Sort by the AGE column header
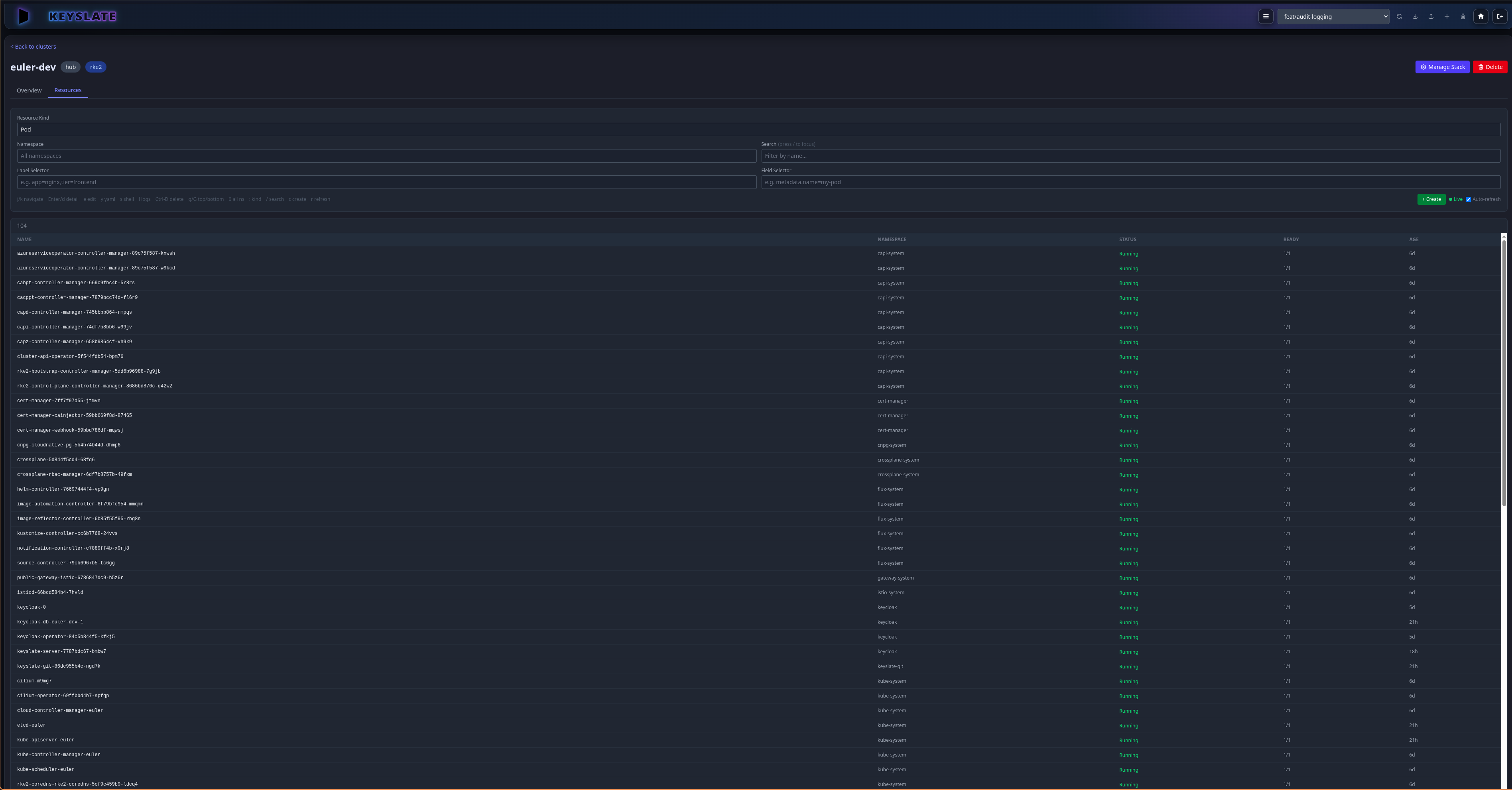Image resolution: width=1512 pixels, height=790 pixels. [1414, 240]
